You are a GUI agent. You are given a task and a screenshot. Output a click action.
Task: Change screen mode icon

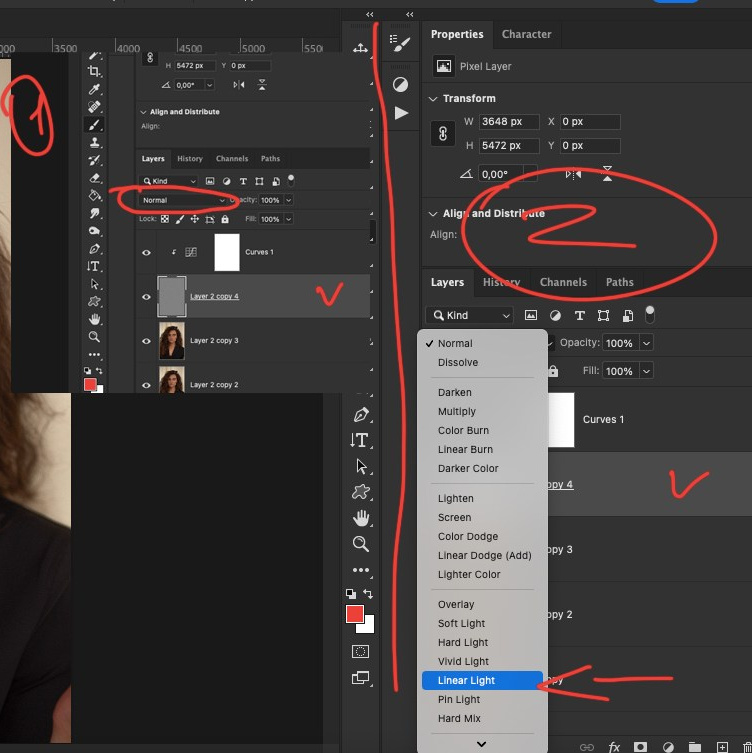360,678
